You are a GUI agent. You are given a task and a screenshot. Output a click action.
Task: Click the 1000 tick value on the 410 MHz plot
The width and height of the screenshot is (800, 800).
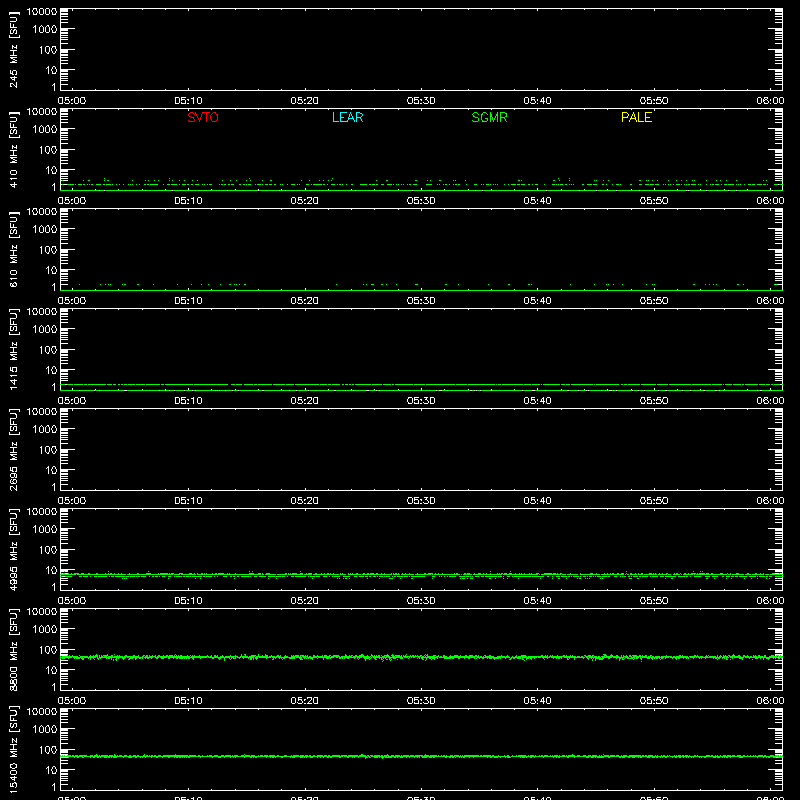[45, 129]
